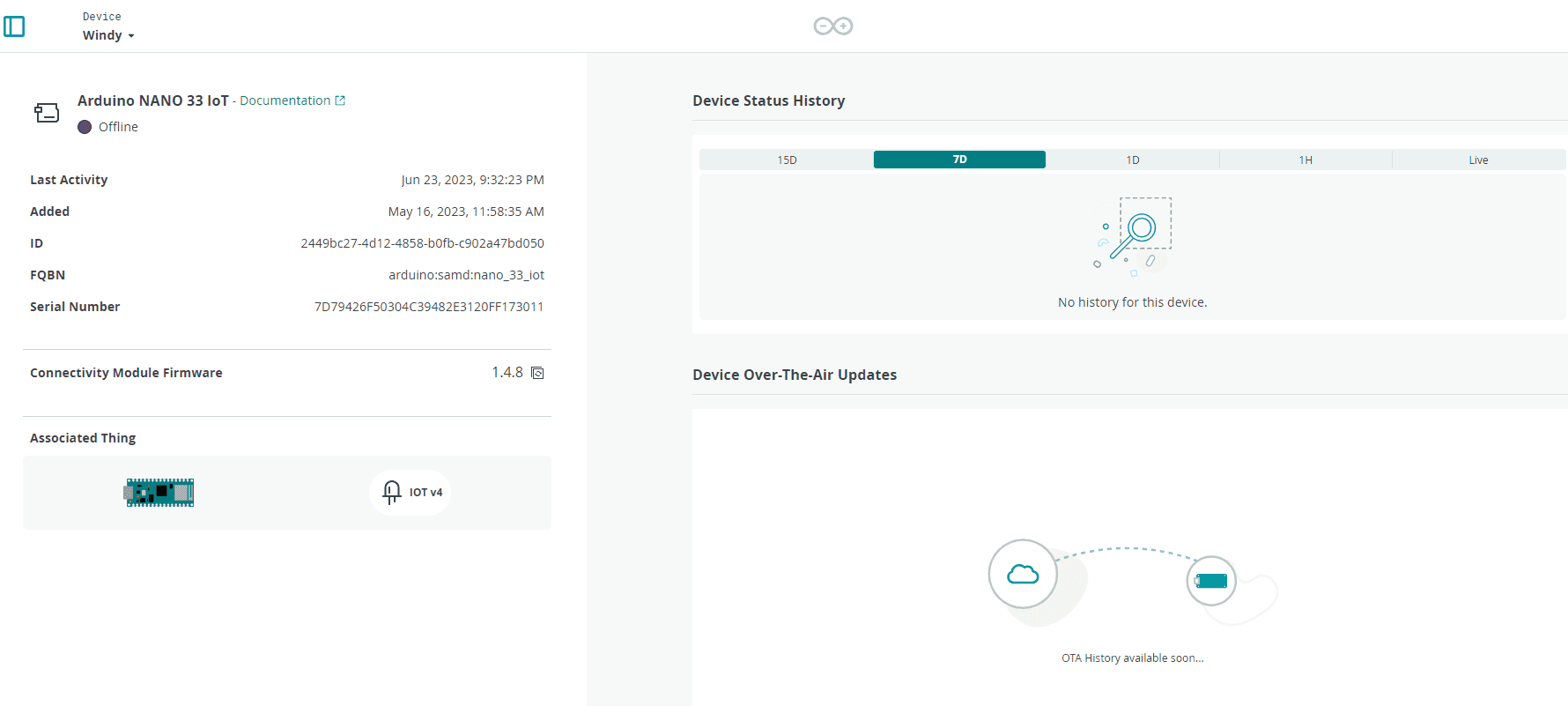Switch to Live status view

(1477, 160)
